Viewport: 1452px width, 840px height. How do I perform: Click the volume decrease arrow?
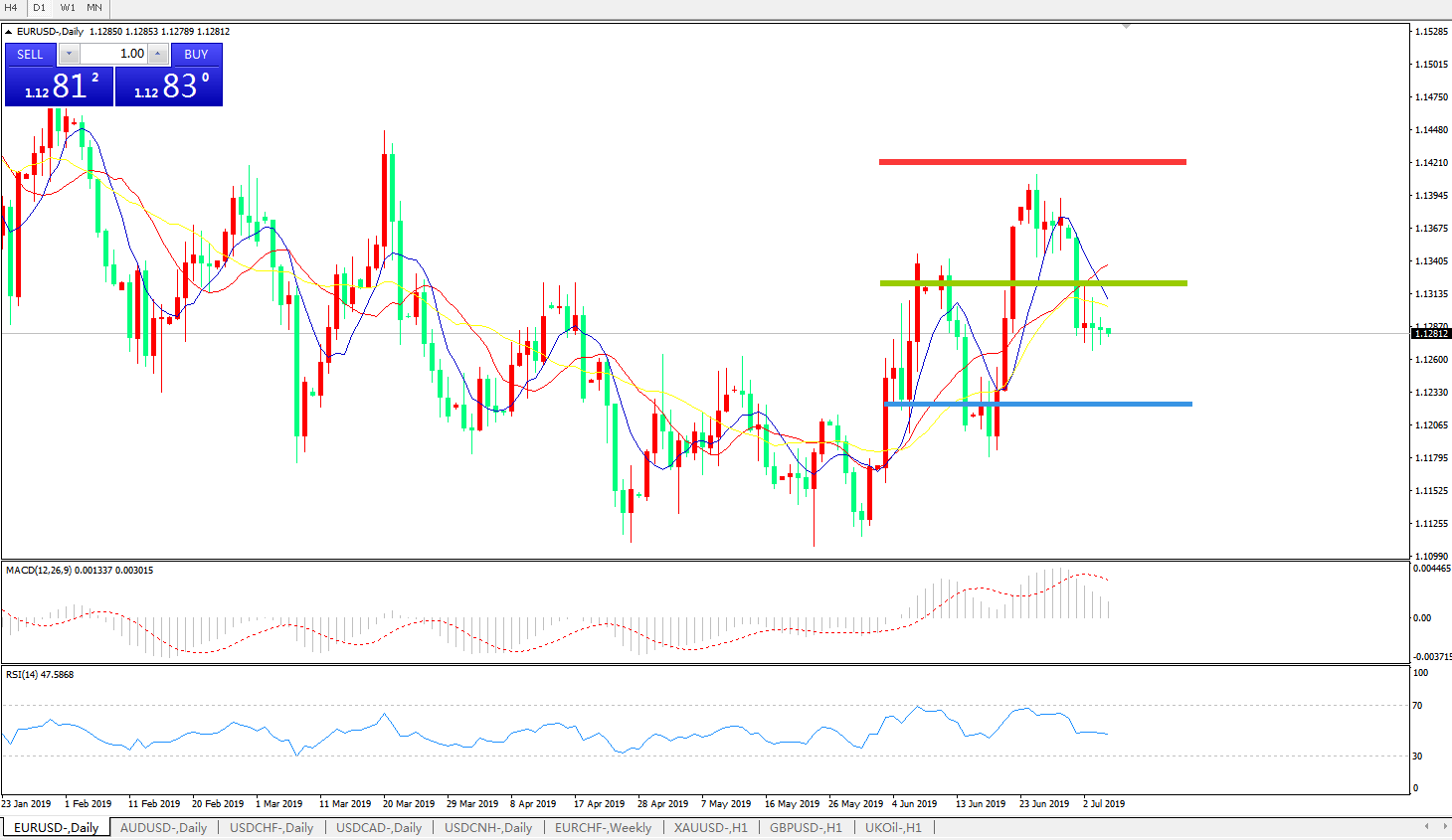[x=69, y=54]
